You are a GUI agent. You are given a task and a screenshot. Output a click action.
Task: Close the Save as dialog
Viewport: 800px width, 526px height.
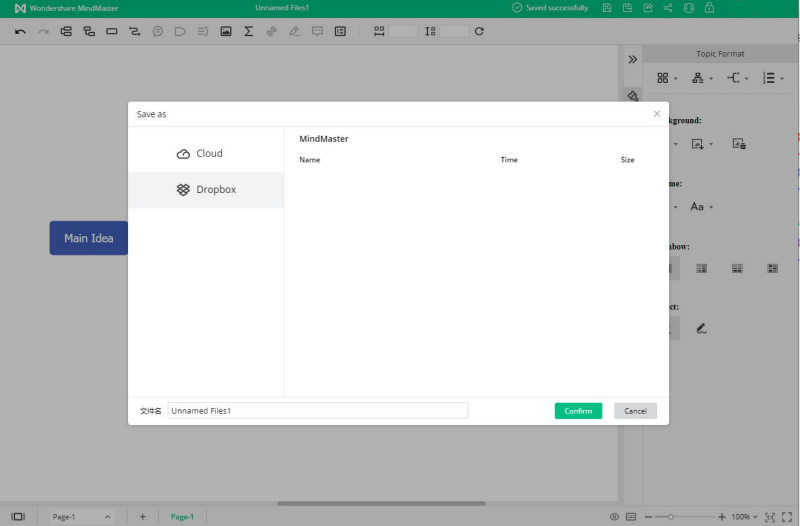[657, 114]
